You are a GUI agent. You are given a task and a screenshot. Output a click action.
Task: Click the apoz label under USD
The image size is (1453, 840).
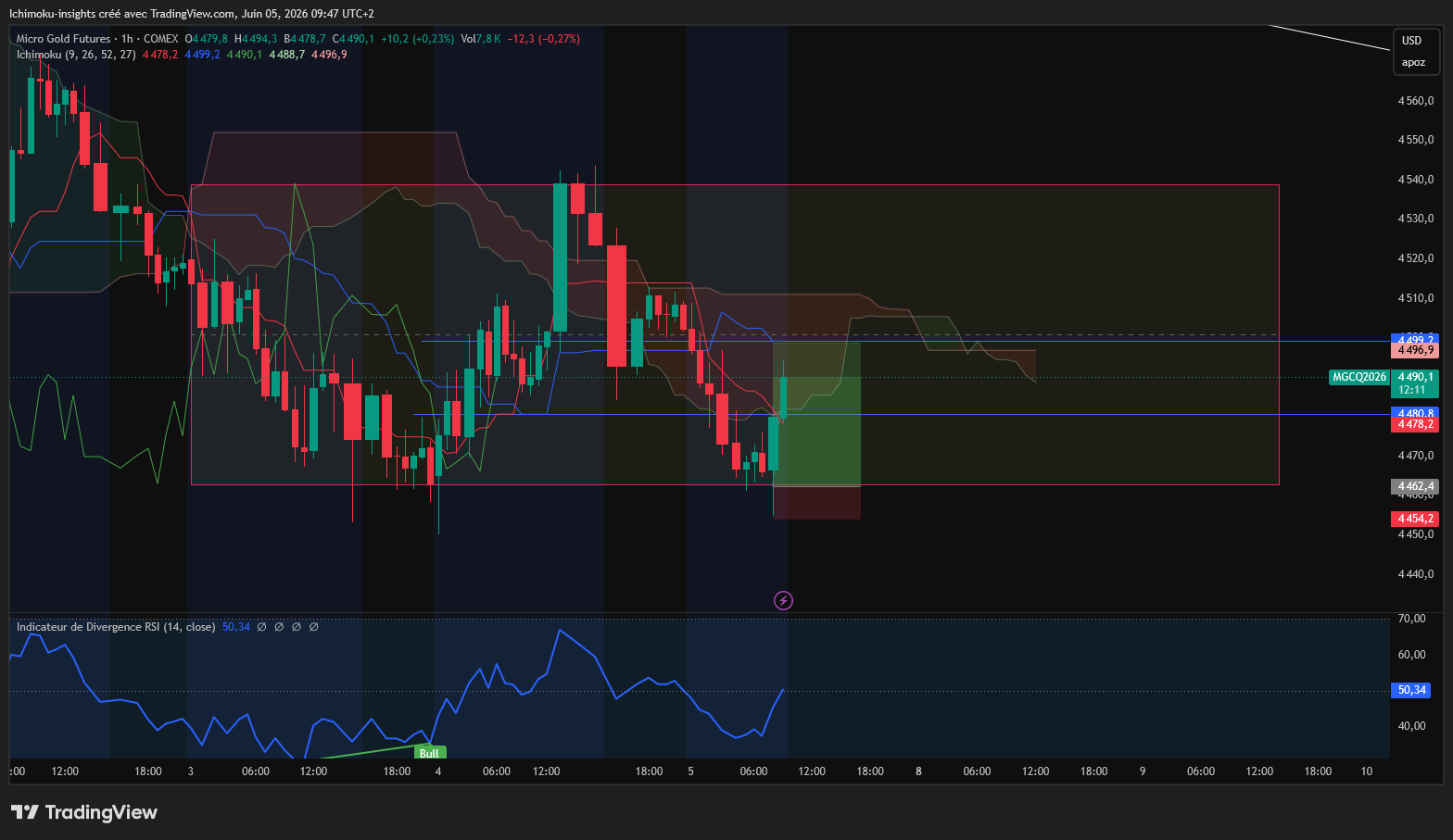pos(1413,63)
